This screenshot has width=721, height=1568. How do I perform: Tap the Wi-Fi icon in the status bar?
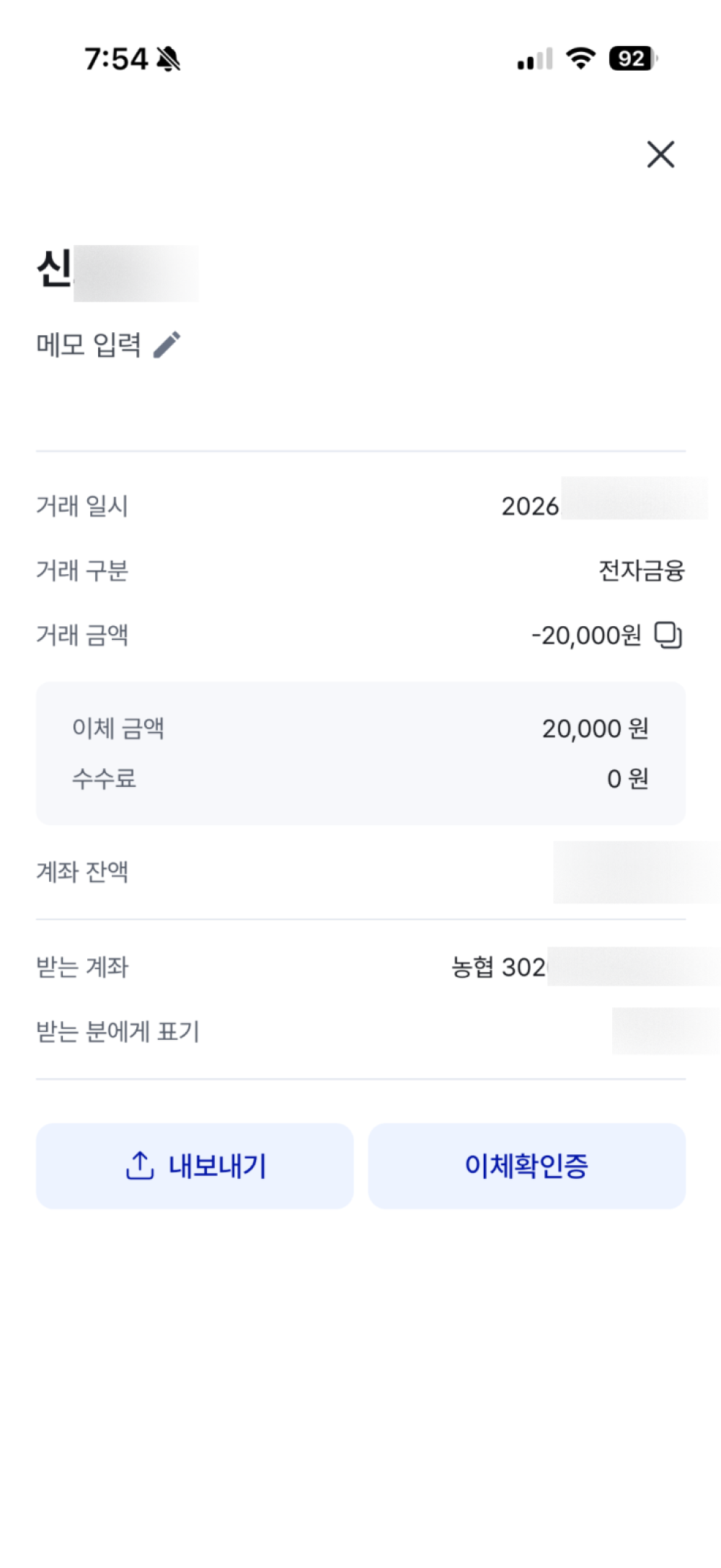[580, 58]
